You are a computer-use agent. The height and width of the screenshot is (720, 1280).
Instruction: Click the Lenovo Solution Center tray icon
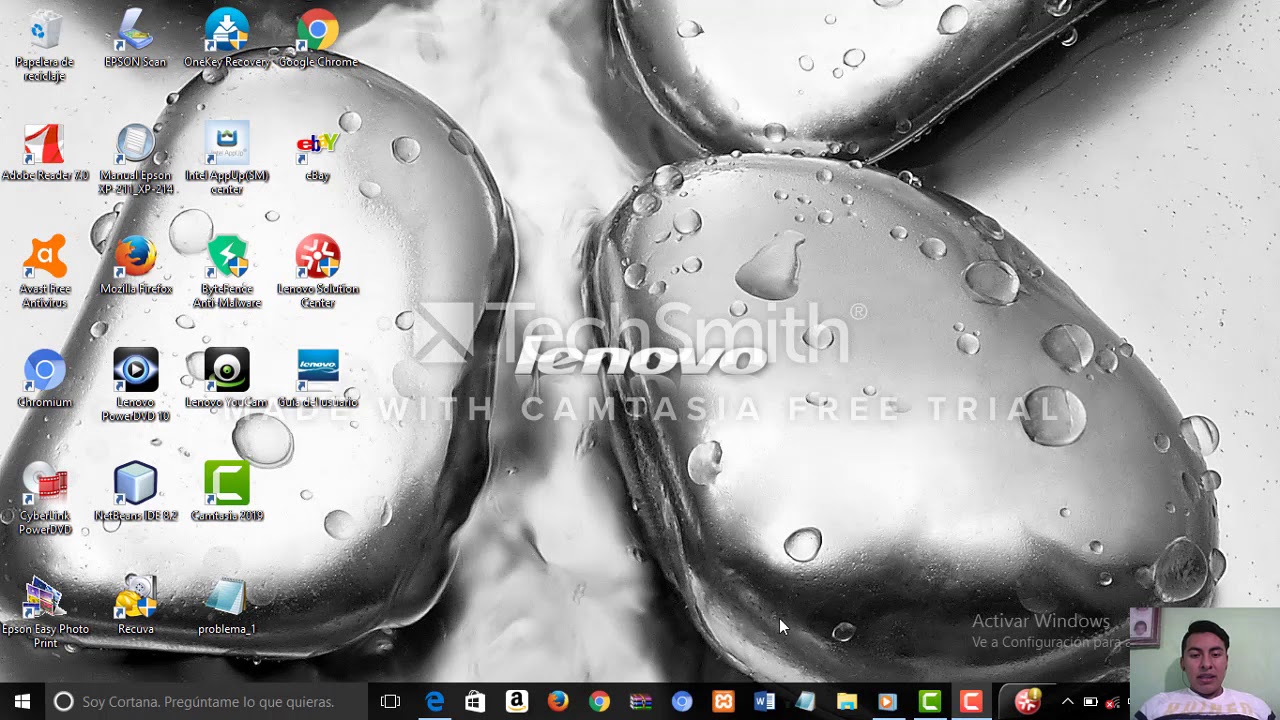pos(1028,700)
